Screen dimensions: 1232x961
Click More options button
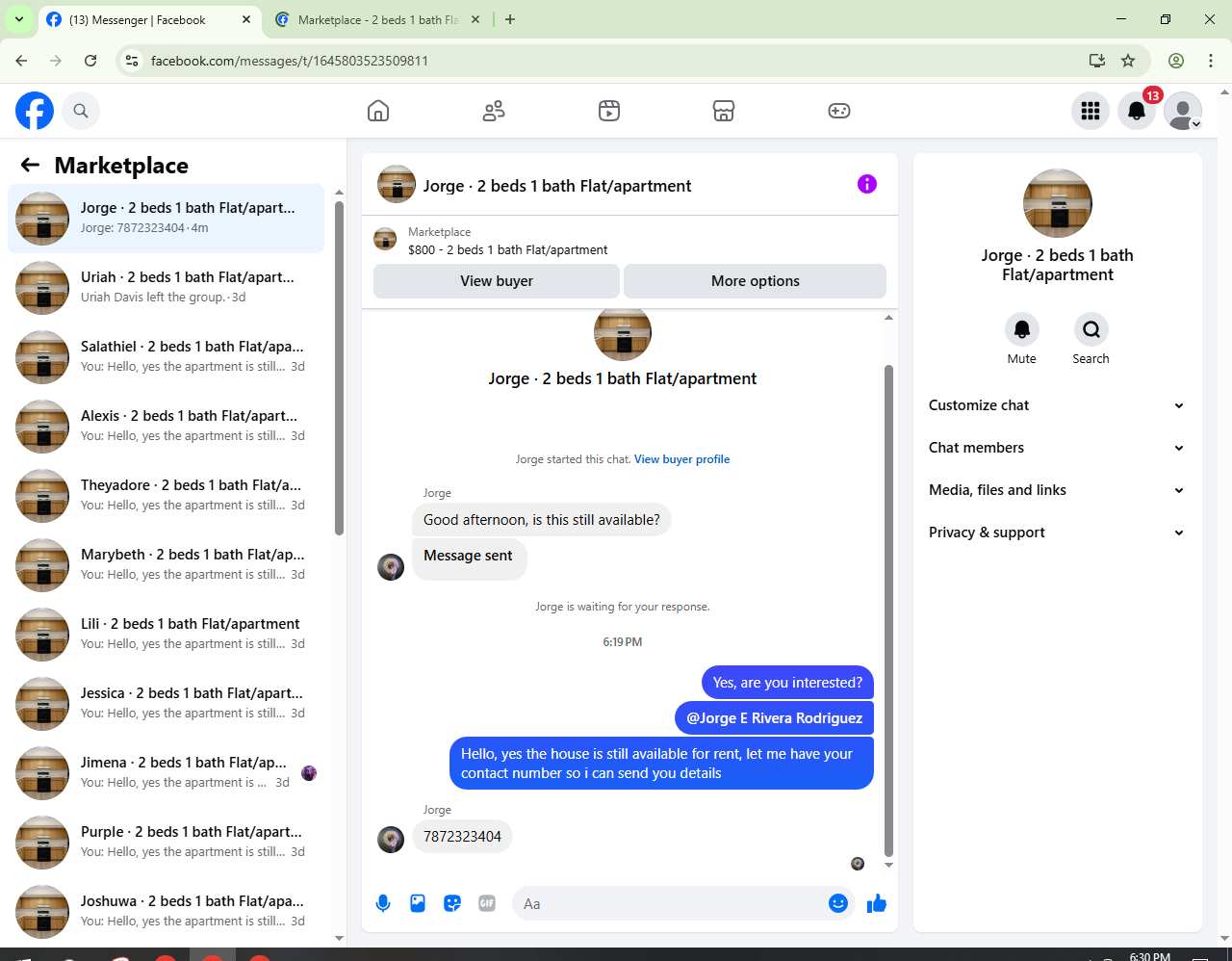point(756,281)
